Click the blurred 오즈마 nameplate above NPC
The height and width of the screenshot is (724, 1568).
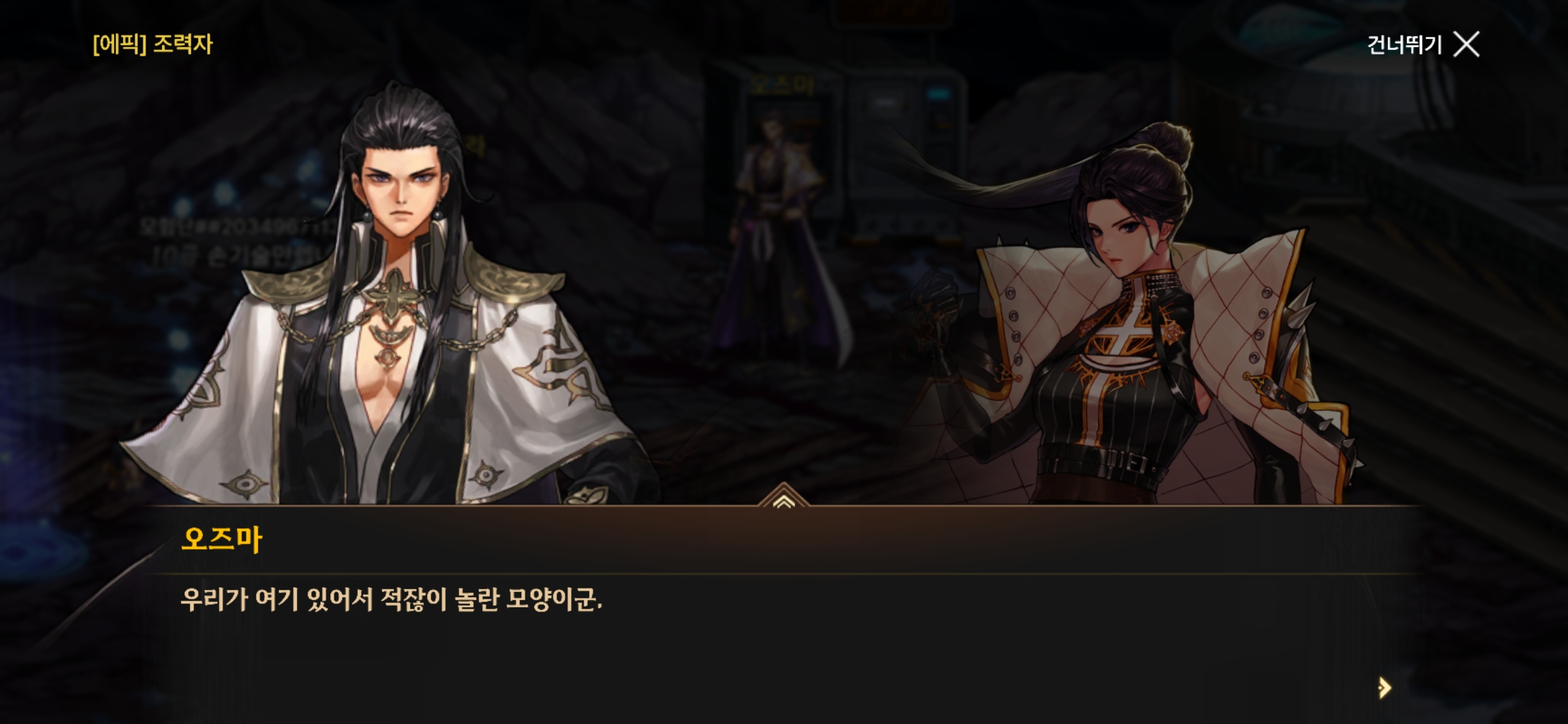(781, 84)
